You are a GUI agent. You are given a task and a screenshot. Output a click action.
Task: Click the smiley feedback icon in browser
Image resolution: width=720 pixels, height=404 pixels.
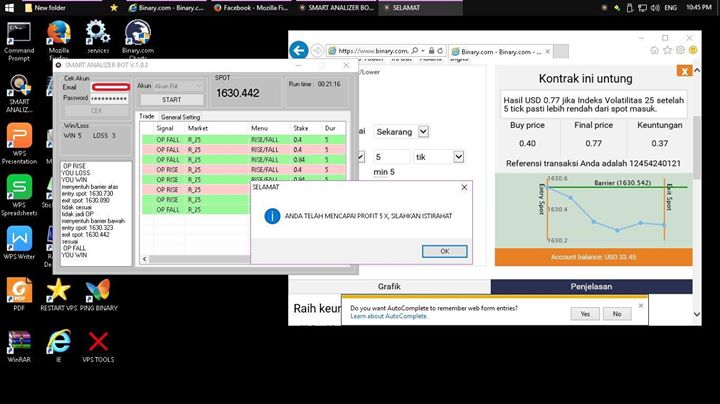click(693, 50)
